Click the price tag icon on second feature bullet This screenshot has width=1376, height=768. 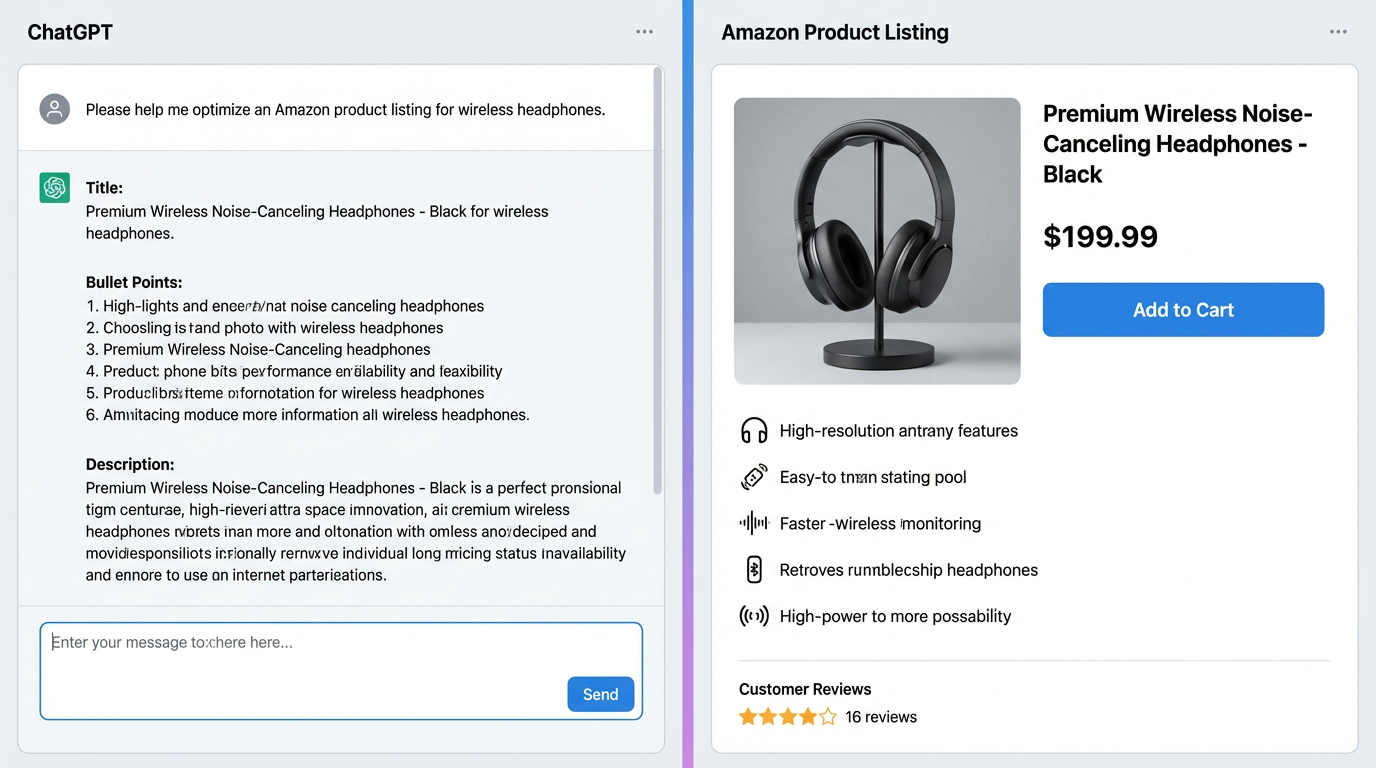click(x=753, y=477)
